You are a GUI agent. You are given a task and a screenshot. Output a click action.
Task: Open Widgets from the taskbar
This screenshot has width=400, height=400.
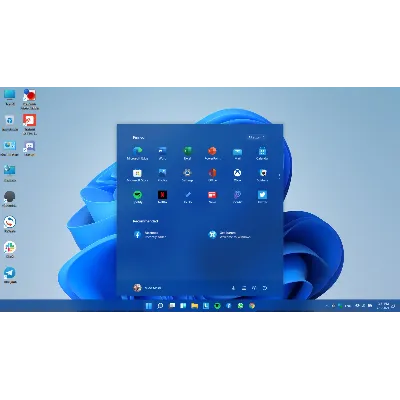click(183, 305)
